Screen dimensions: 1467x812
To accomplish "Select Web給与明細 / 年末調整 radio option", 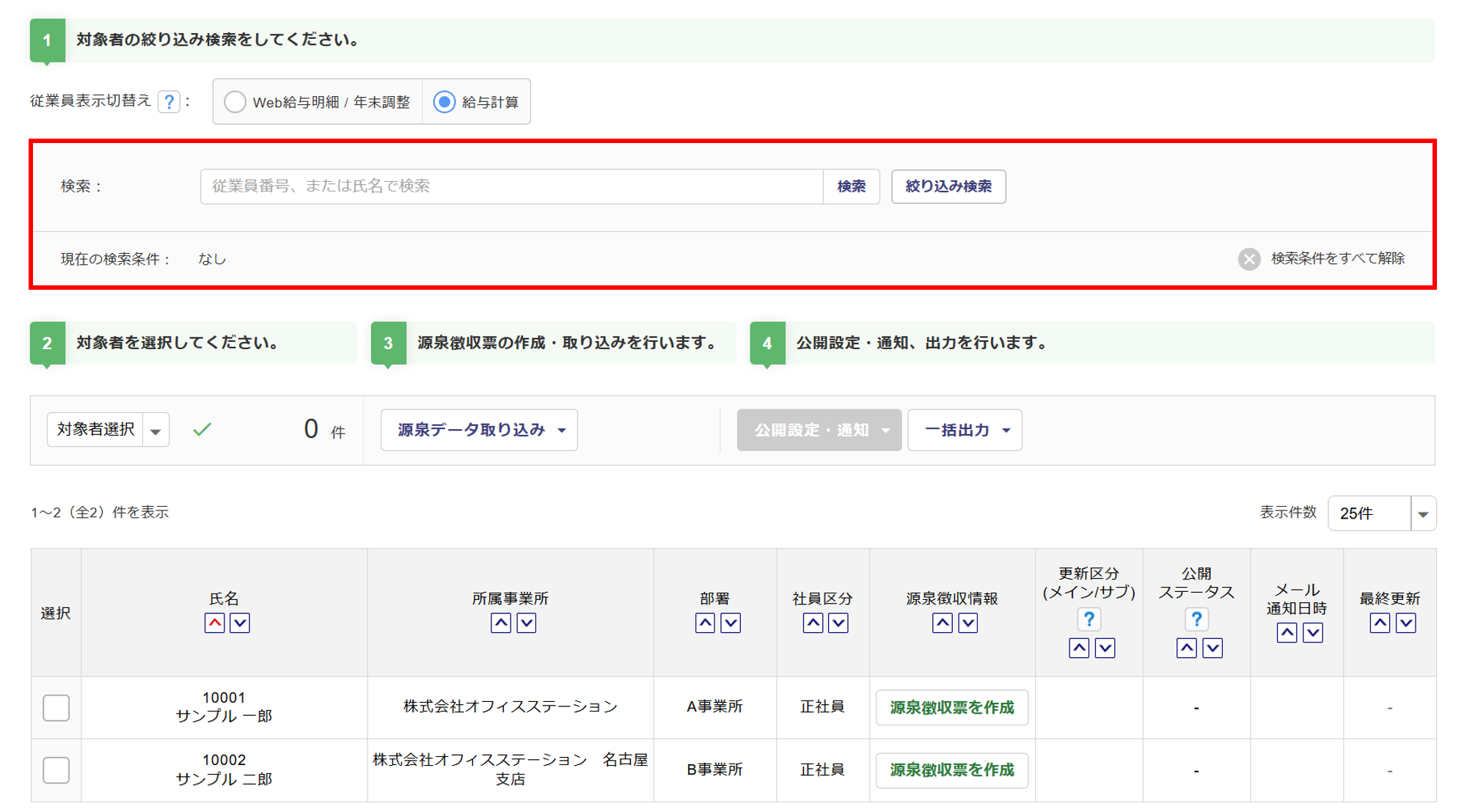I will pyautogui.click(x=235, y=102).
